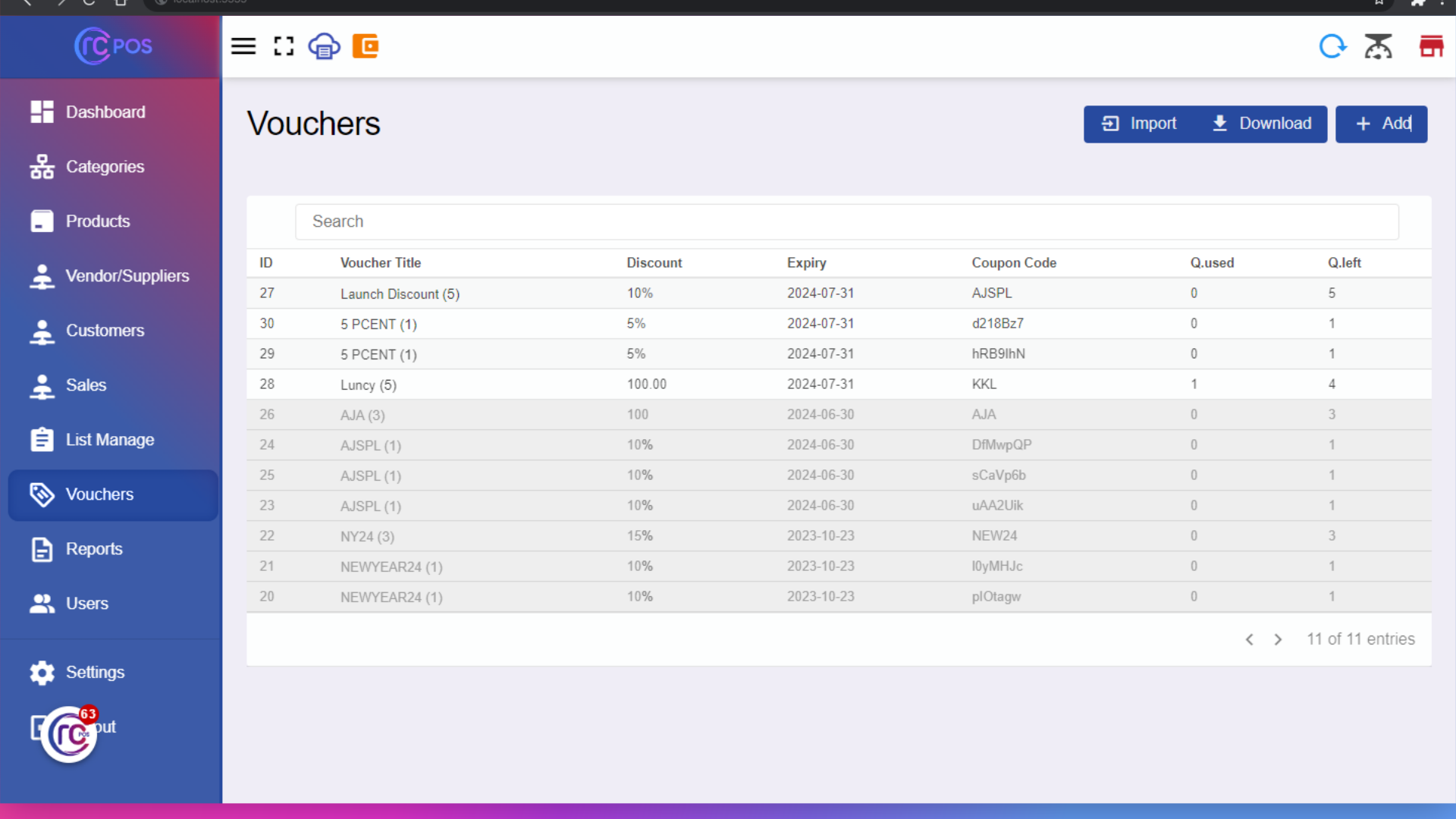Click coupon code sCaVp6b
Screen dimensions: 1456x819
point(999,475)
